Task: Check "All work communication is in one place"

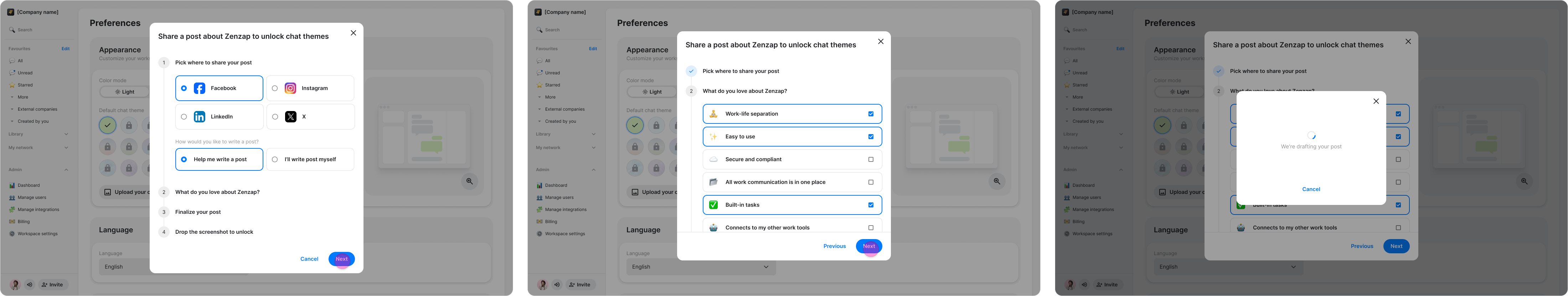Action: click(x=871, y=183)
